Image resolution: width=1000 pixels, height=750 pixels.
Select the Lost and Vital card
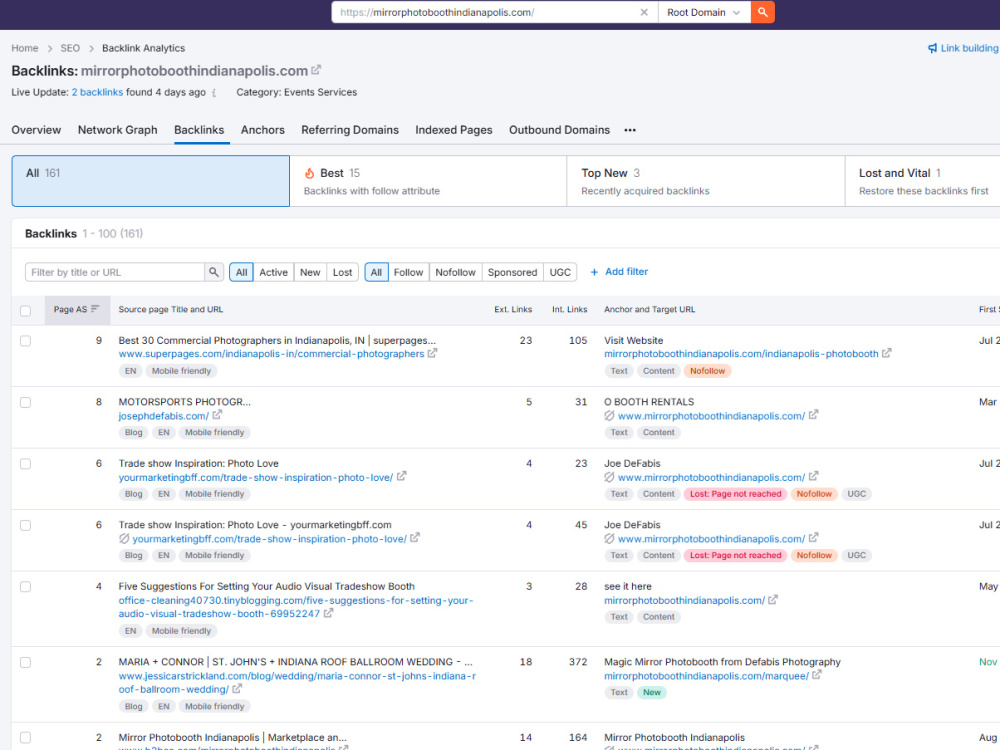click(x=922, y=181)
